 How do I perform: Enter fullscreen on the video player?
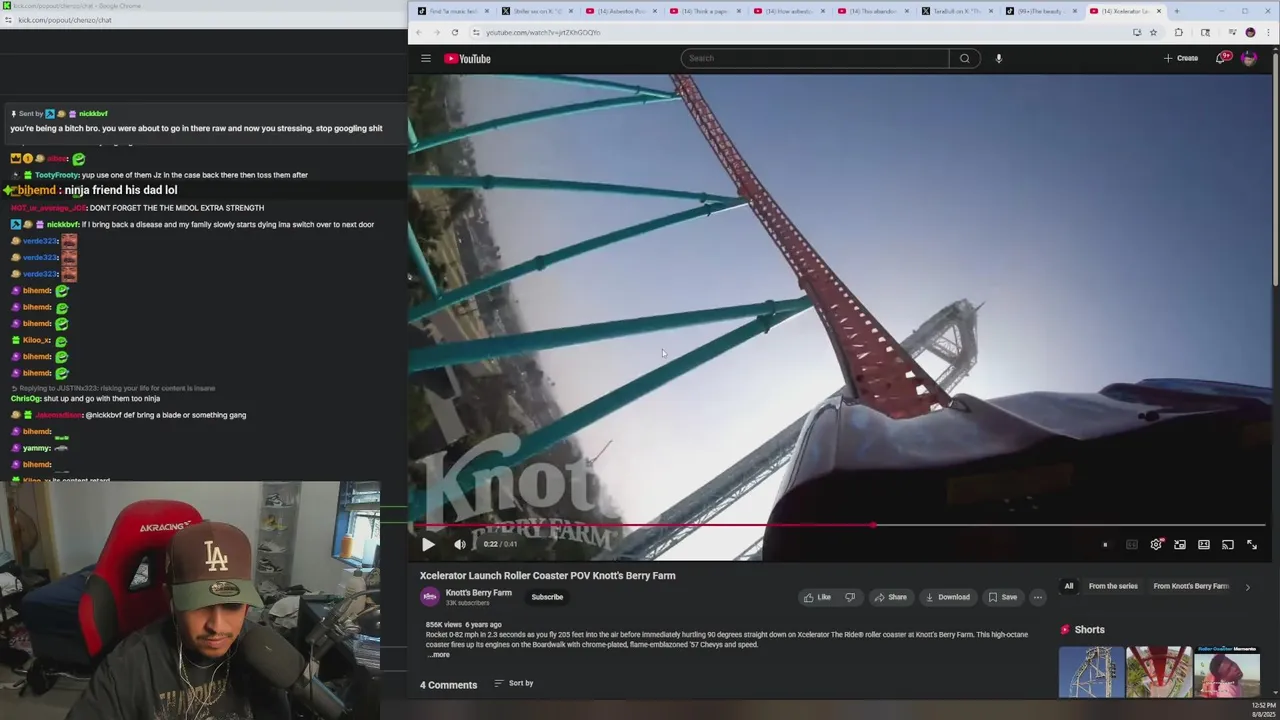(1252, 545)
